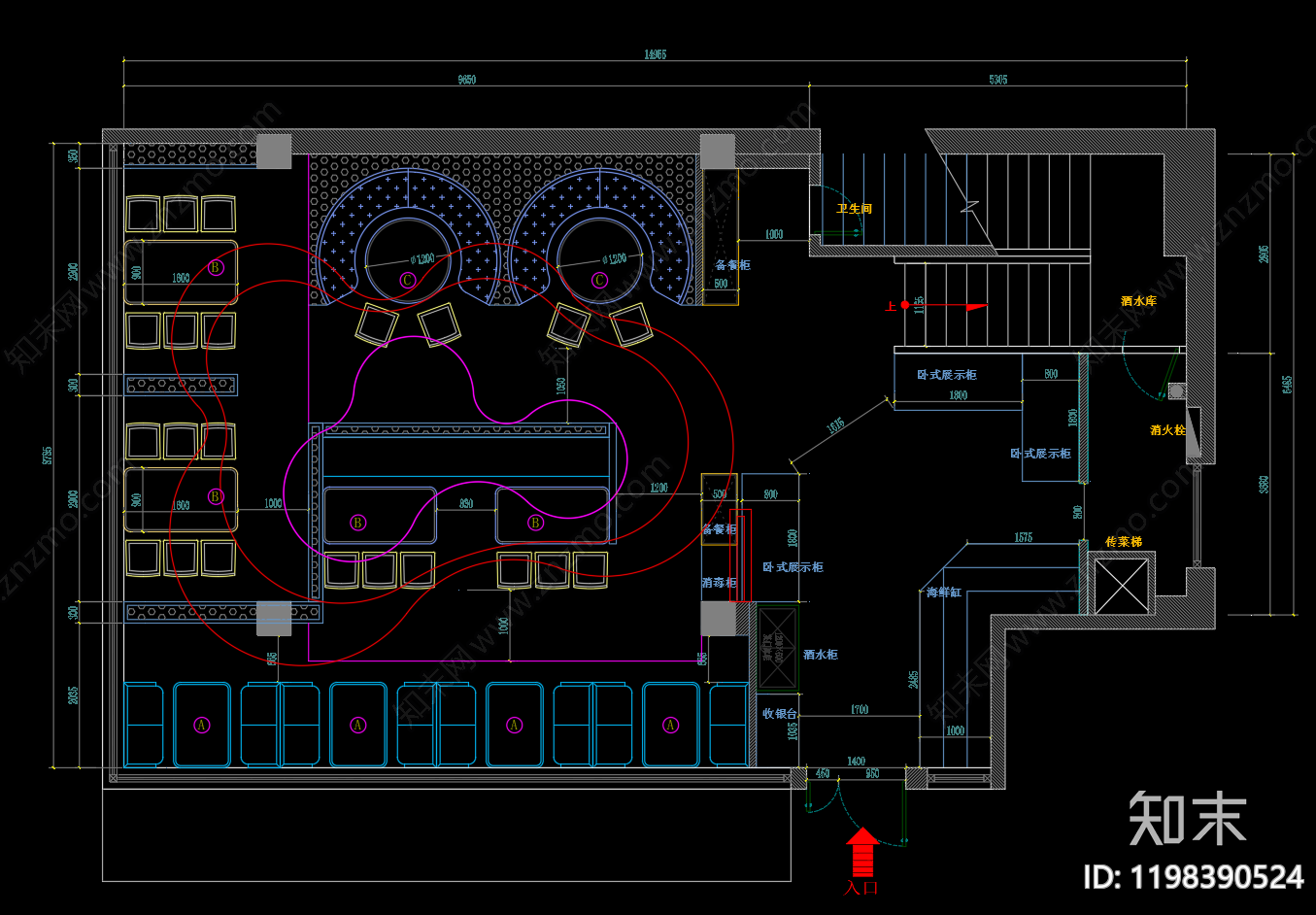Select the 海鲜缸 seafood tank label
This screenshot has width=1316, height=915.
coord(944,592)
